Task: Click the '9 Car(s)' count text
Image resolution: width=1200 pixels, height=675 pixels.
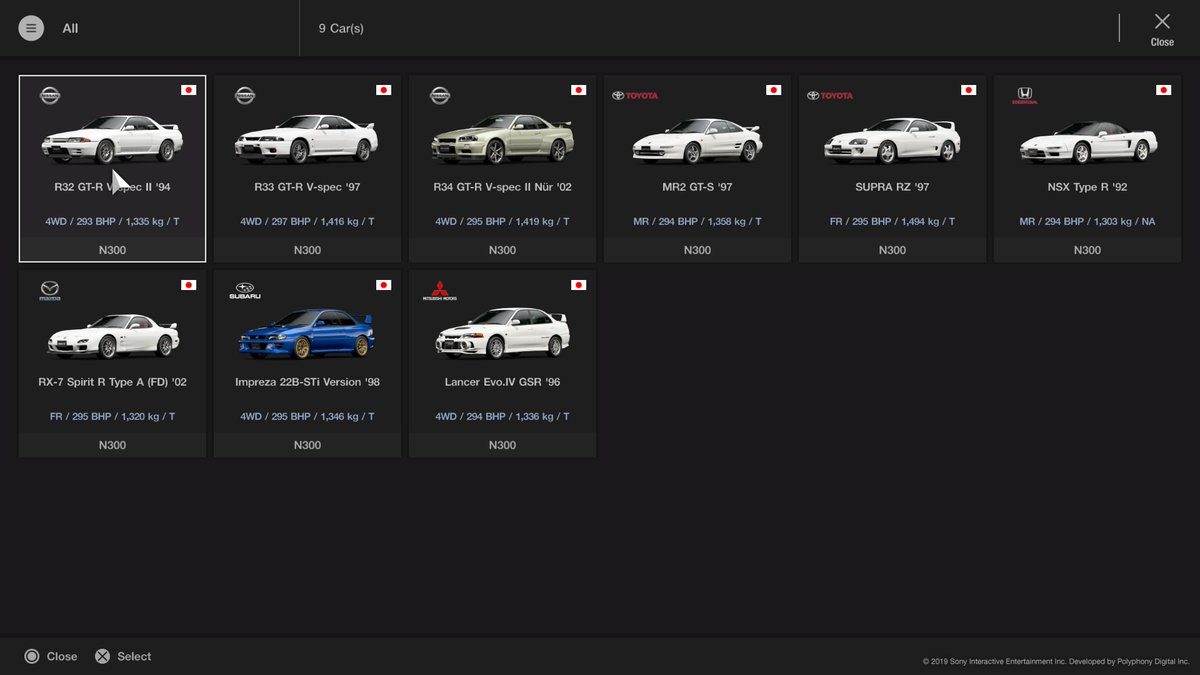Action: tap(341, 28)
